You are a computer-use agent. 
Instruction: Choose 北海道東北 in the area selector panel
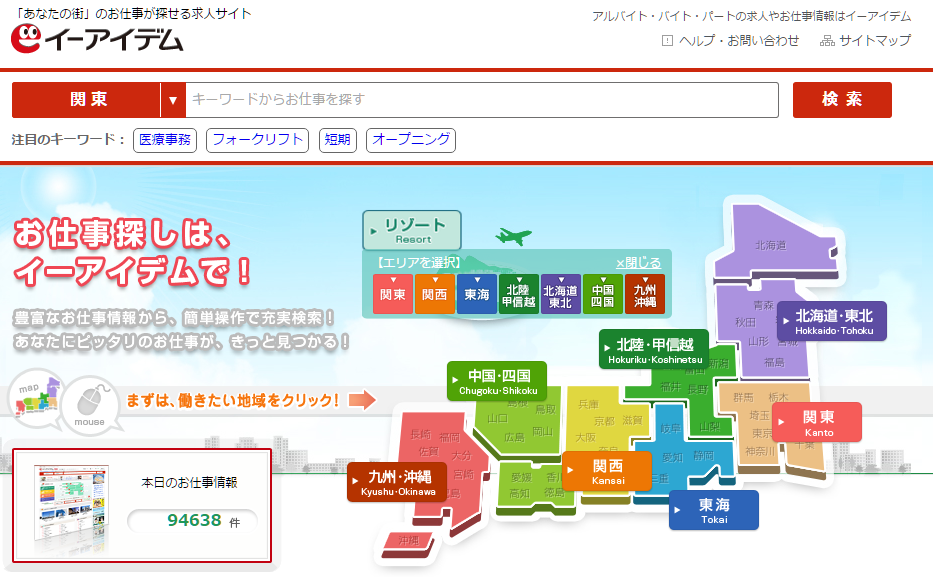pos(561,294)
